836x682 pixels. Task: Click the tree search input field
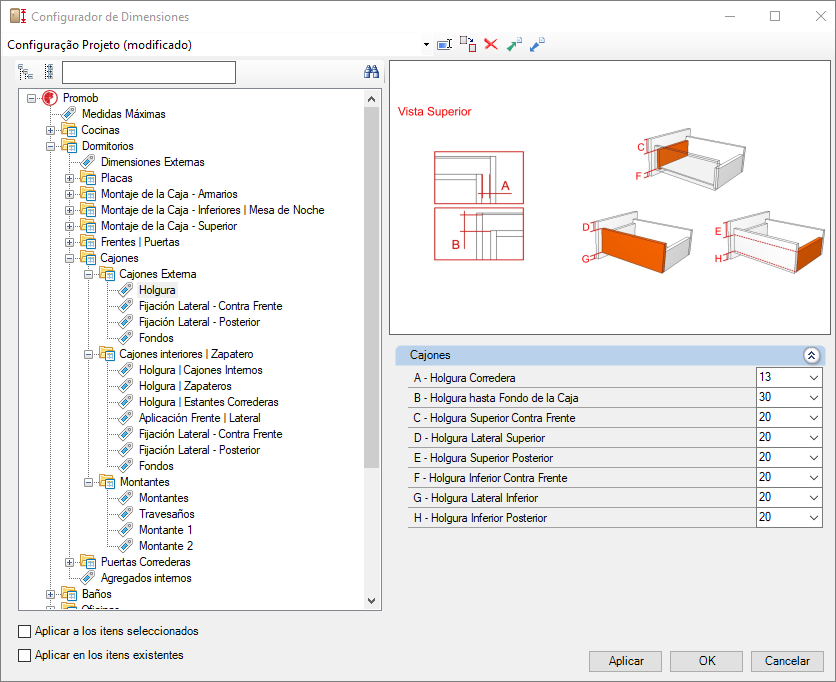[x=149, y=72]
